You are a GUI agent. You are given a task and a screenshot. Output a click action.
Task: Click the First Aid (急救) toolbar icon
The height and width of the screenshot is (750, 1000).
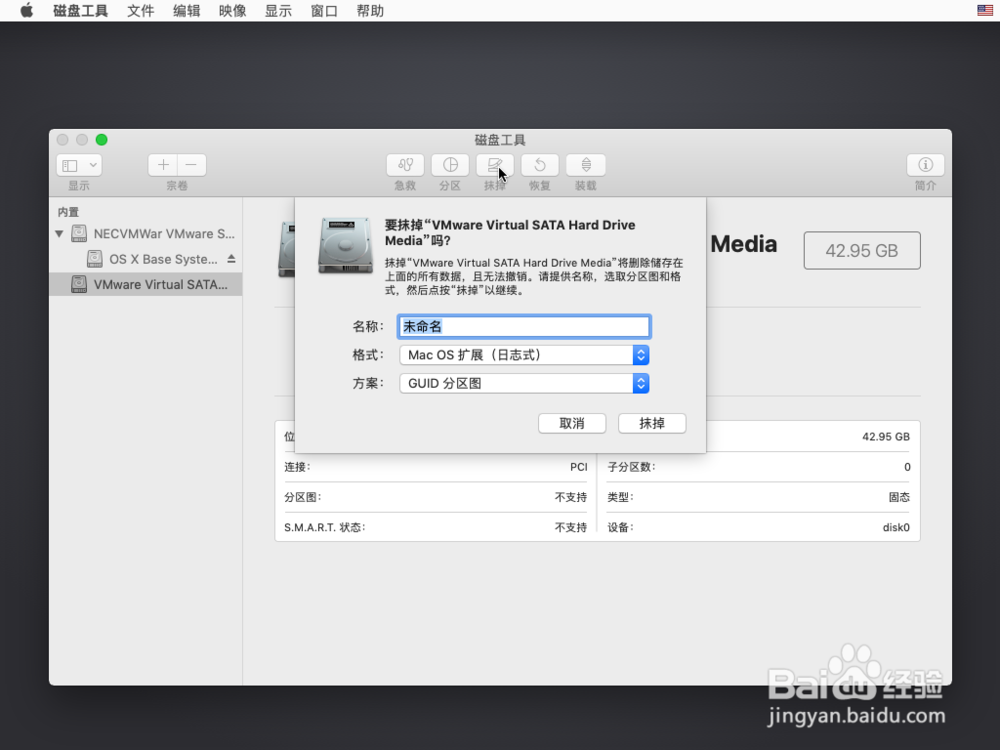click(x=405, y=165)
